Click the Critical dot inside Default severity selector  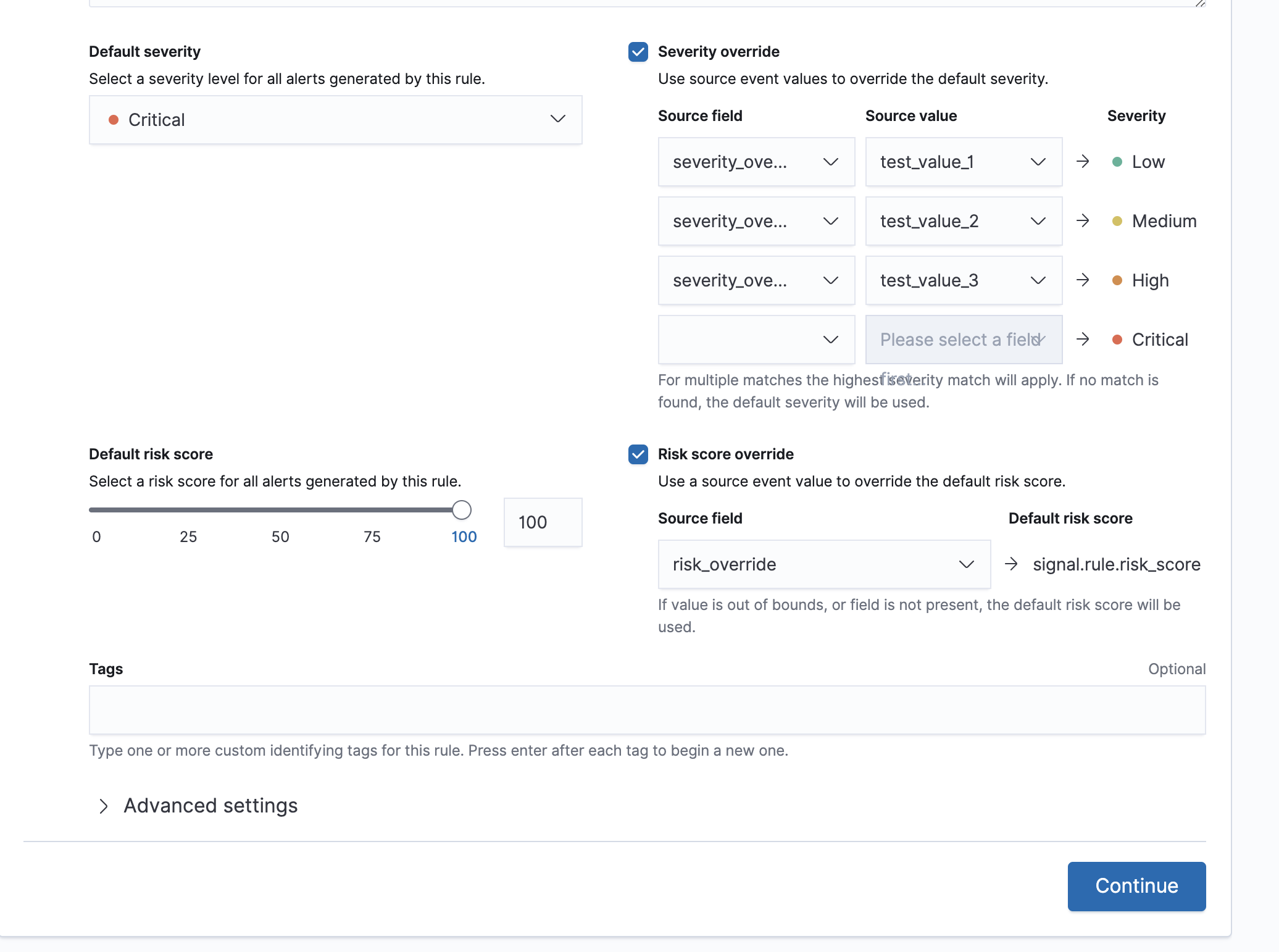[114, 120]
